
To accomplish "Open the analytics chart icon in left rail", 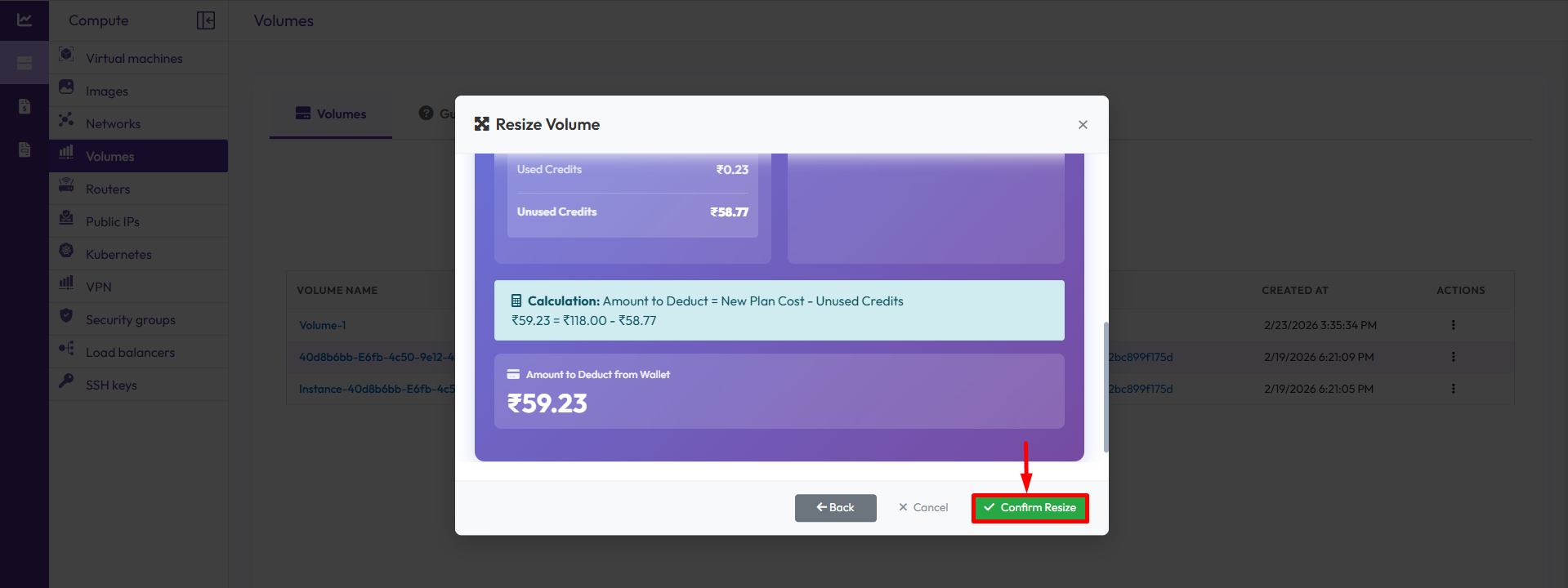I will pyautogui.click(x=25, y=20).
